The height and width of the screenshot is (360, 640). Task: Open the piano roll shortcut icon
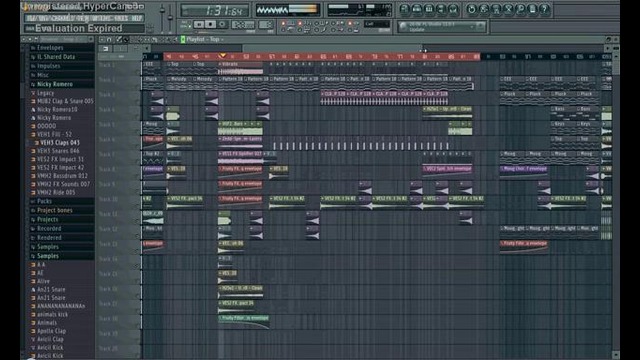tap(429, 9)
